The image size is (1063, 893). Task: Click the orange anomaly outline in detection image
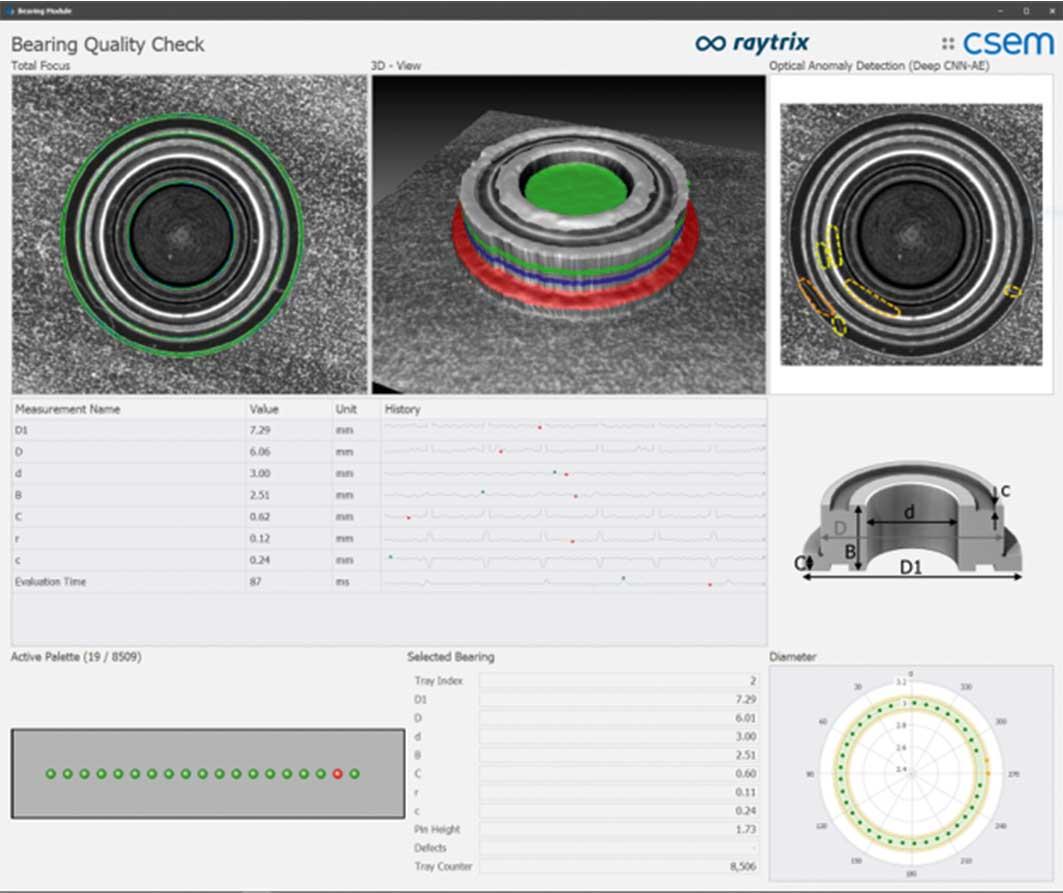click(815, 296)
